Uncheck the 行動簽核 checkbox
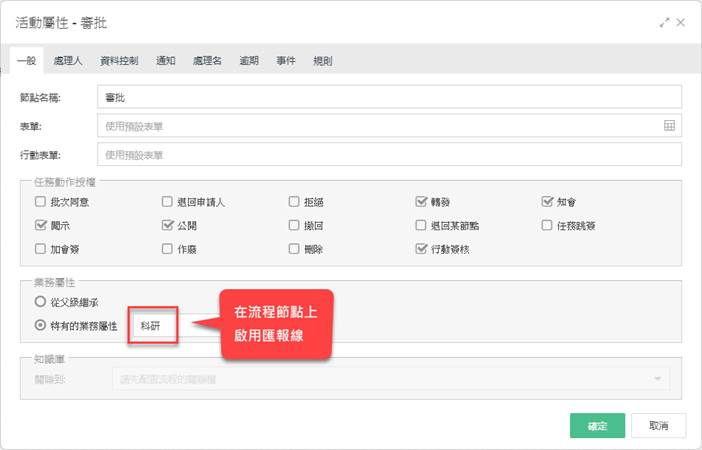Screen dimensions: 702x450 coord(421,249)
